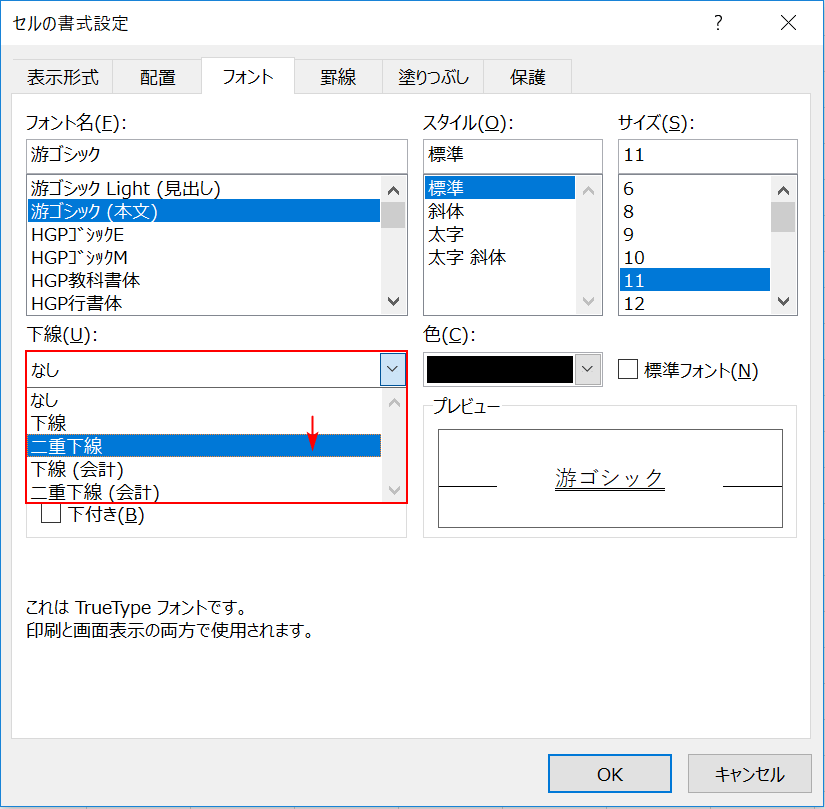Click the font list scroll-down arrow
Image resolution: width=825 pixels, height=809 pixels.
pos(393,302)
